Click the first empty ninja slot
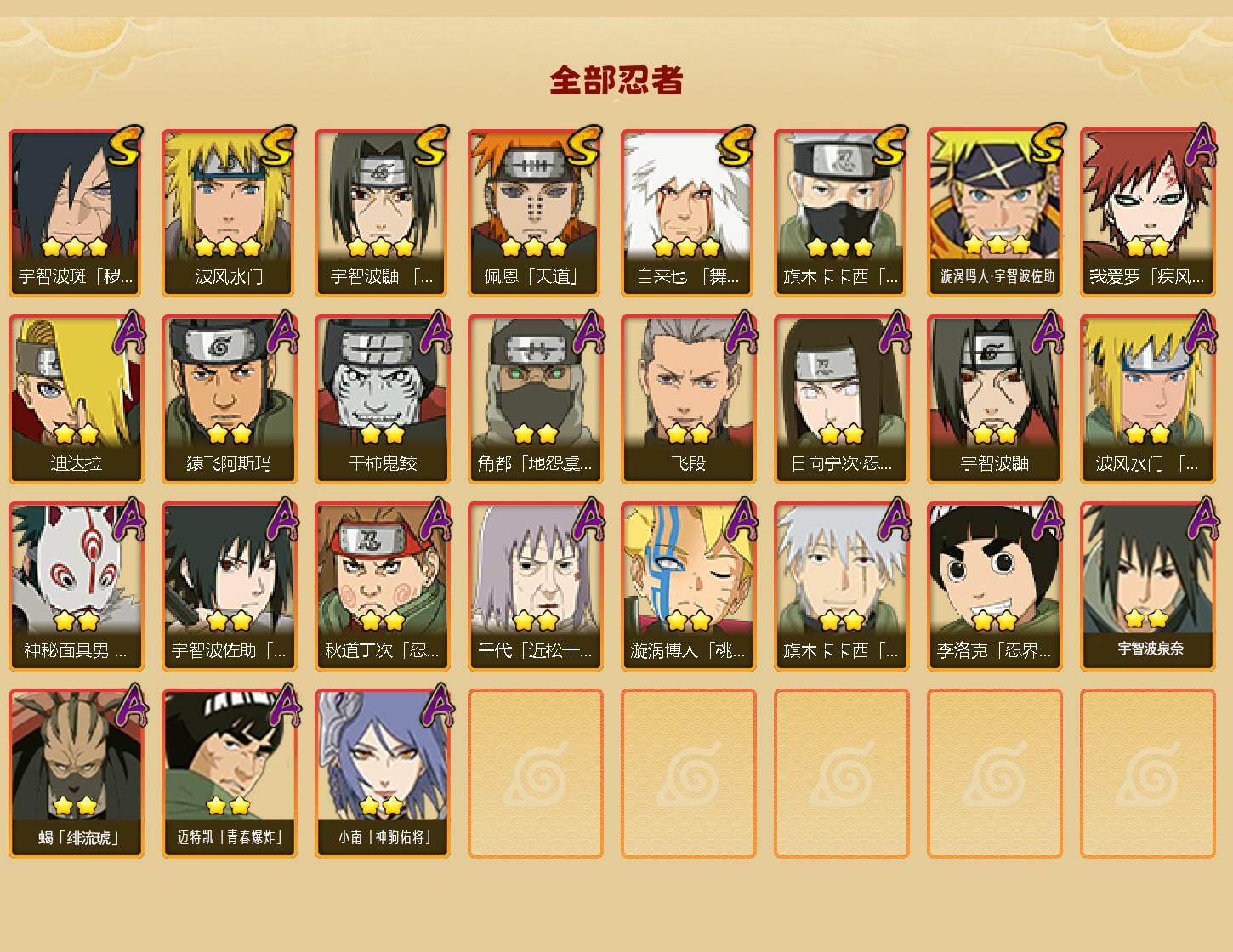1233x952 pixels. point(536,774)
